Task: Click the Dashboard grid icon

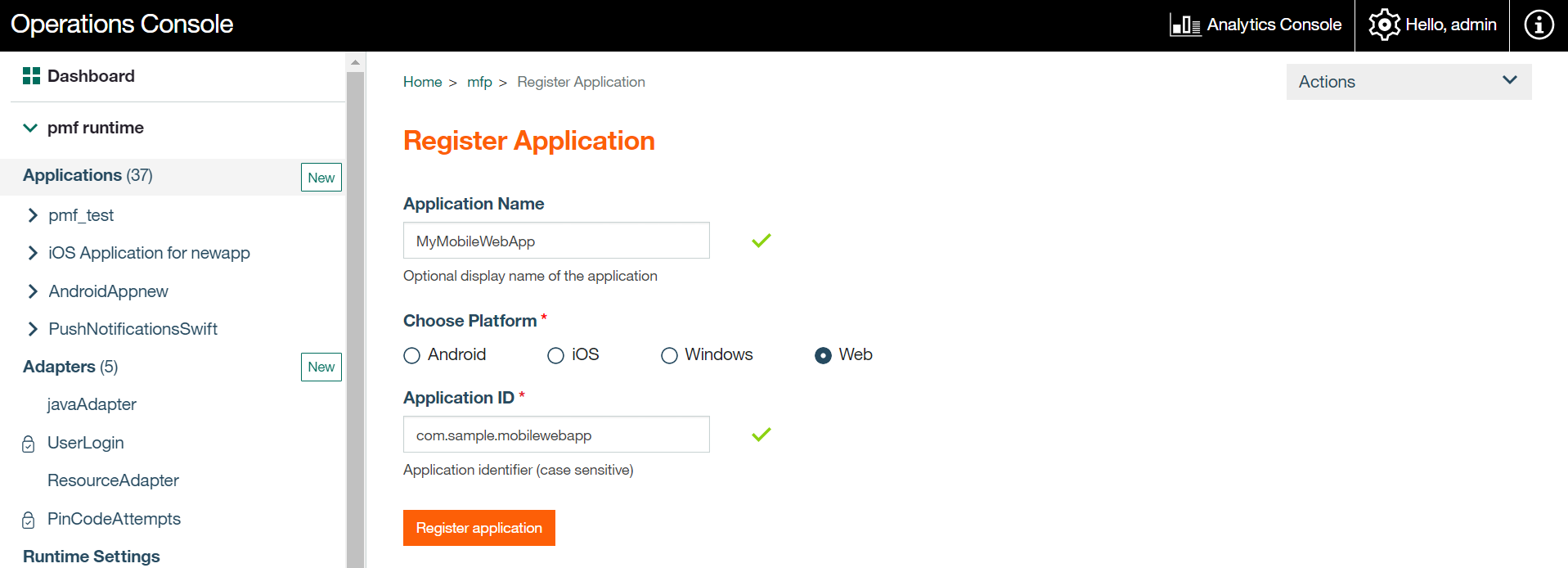Action: pos(31,76)
